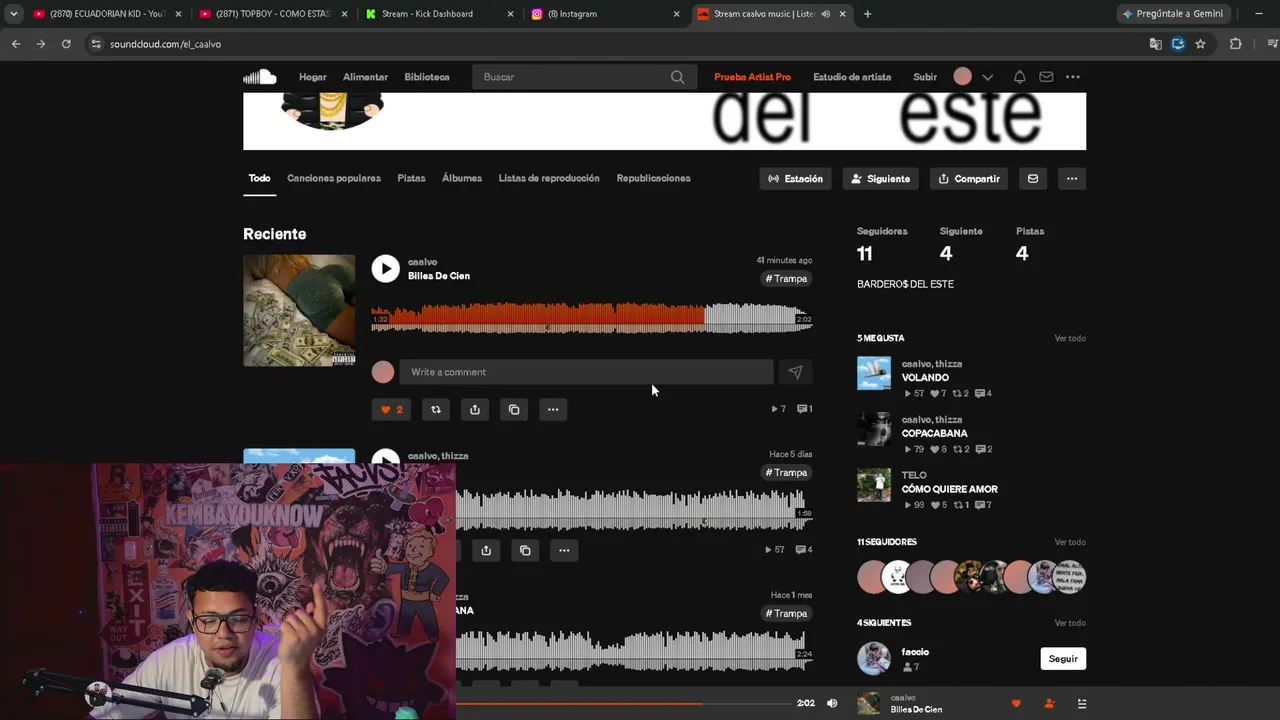Click the SoundCloud logo
Image resolution: width=1280 pixels, height=720 pixels.
(259, 77)
